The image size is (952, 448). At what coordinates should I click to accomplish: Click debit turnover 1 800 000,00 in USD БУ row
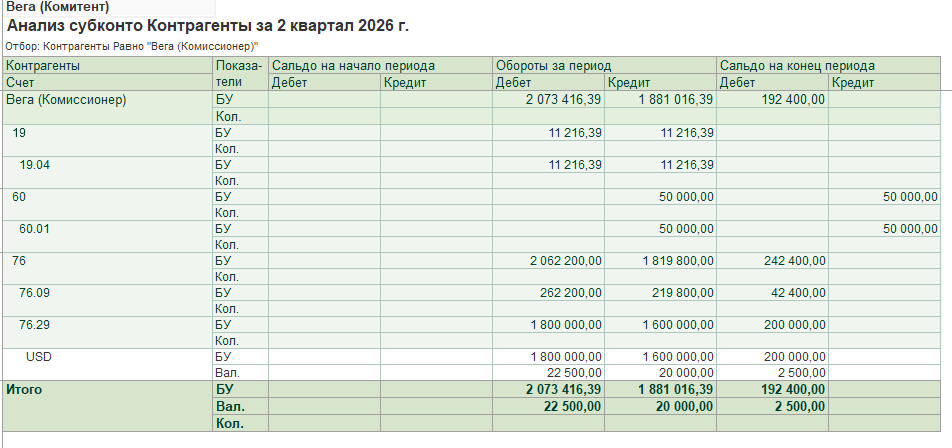[566, 357]
